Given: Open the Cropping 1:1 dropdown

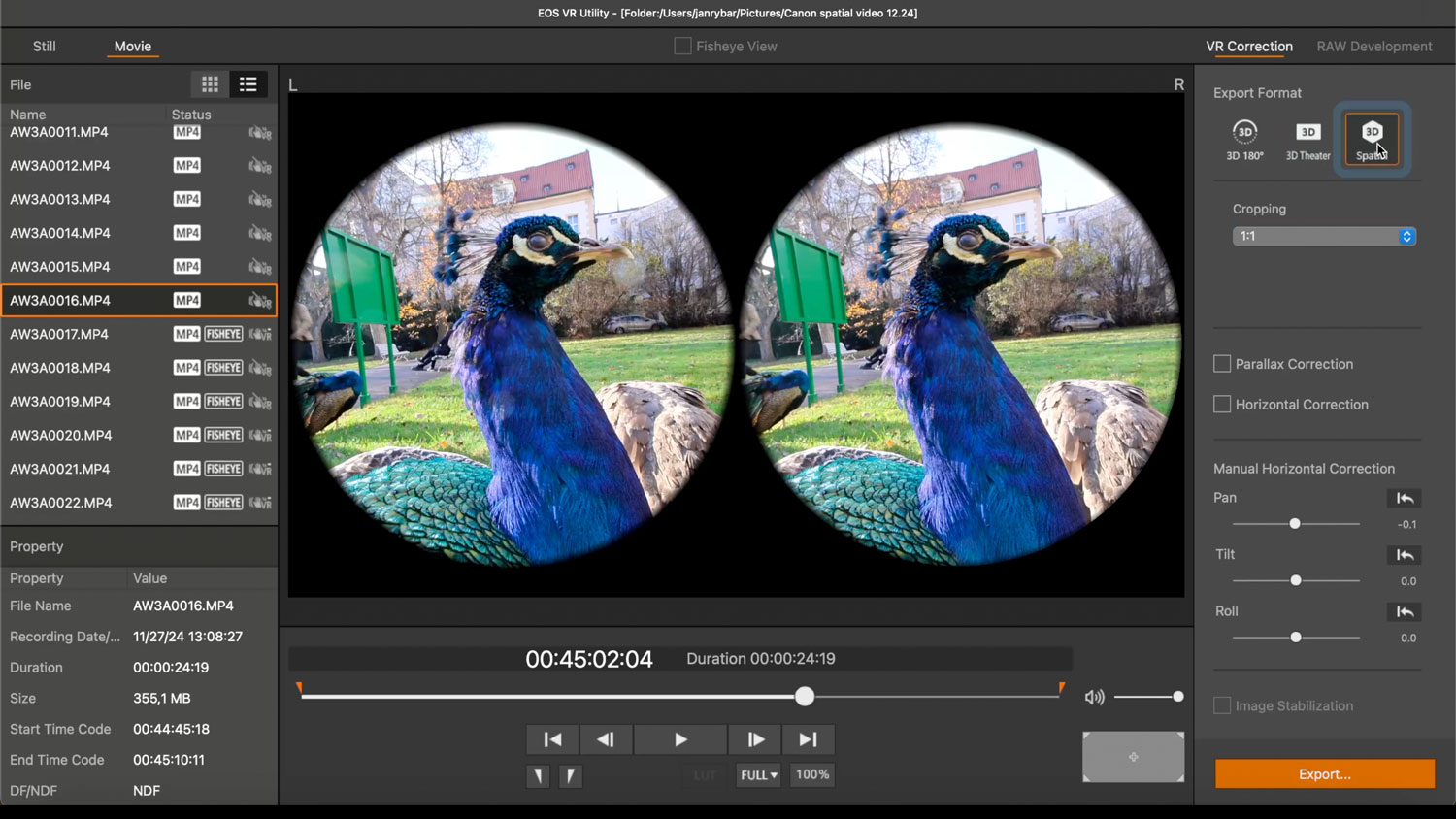Looking at the screenshot, I should [x=1324, y=236].
